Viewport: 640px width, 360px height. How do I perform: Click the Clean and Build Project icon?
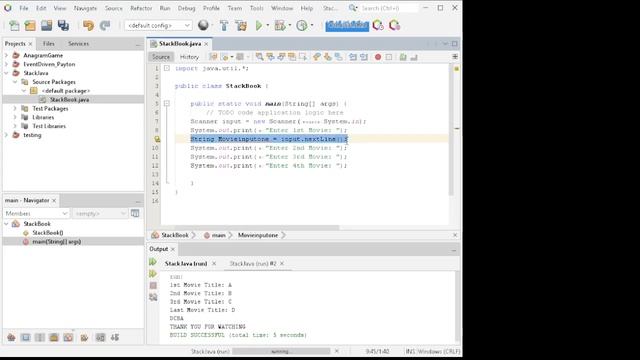241,25
